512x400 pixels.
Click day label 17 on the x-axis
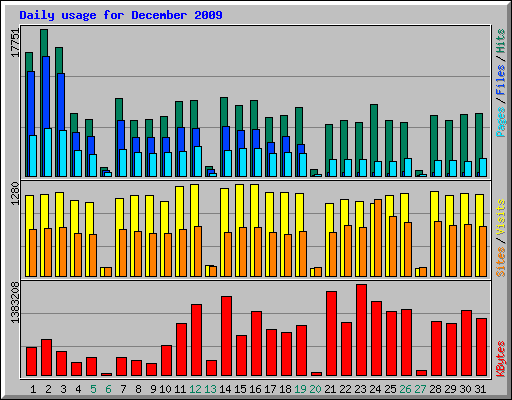270,389
